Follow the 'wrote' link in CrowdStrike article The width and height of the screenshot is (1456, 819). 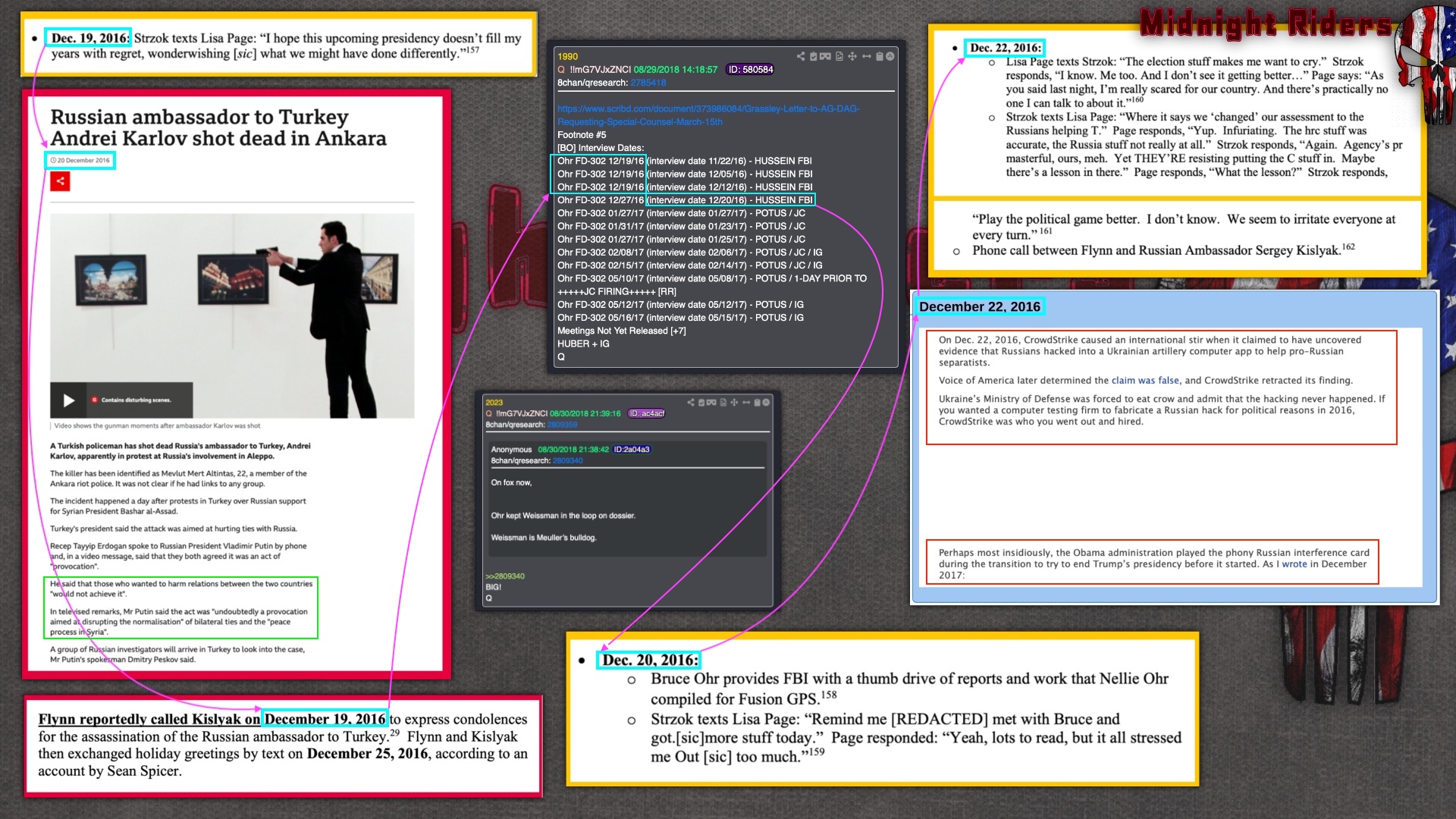[1294, 564]
